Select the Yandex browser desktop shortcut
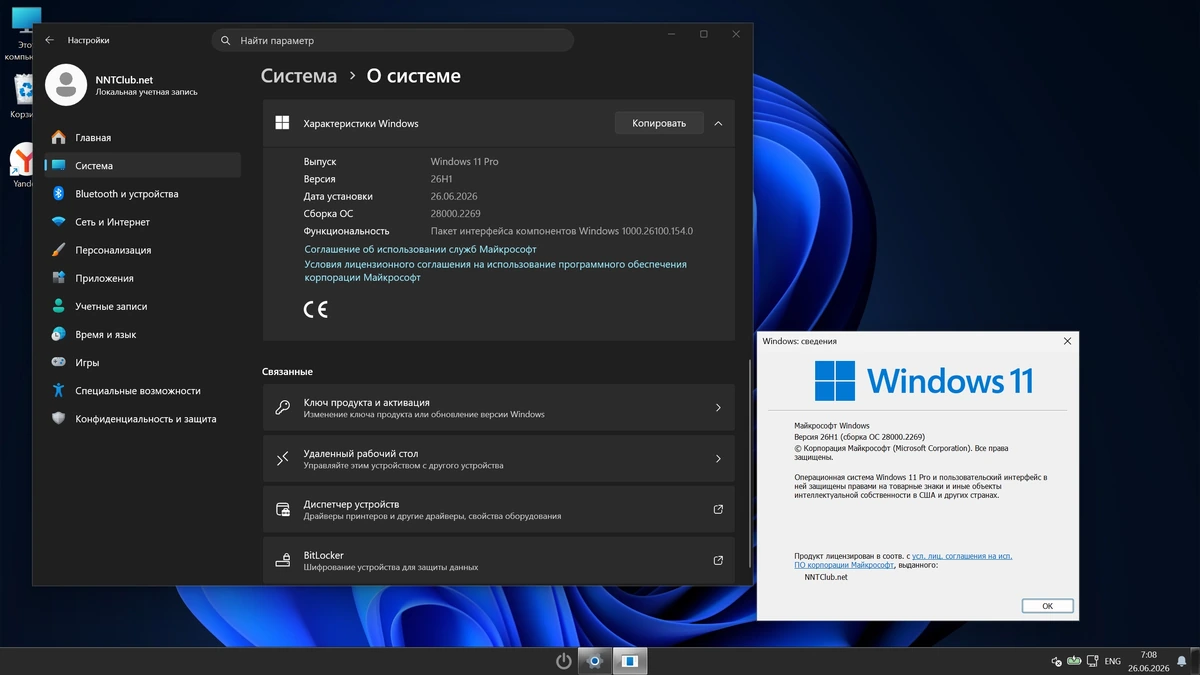The image size is (1200, 675). click(x=21, y=165)
